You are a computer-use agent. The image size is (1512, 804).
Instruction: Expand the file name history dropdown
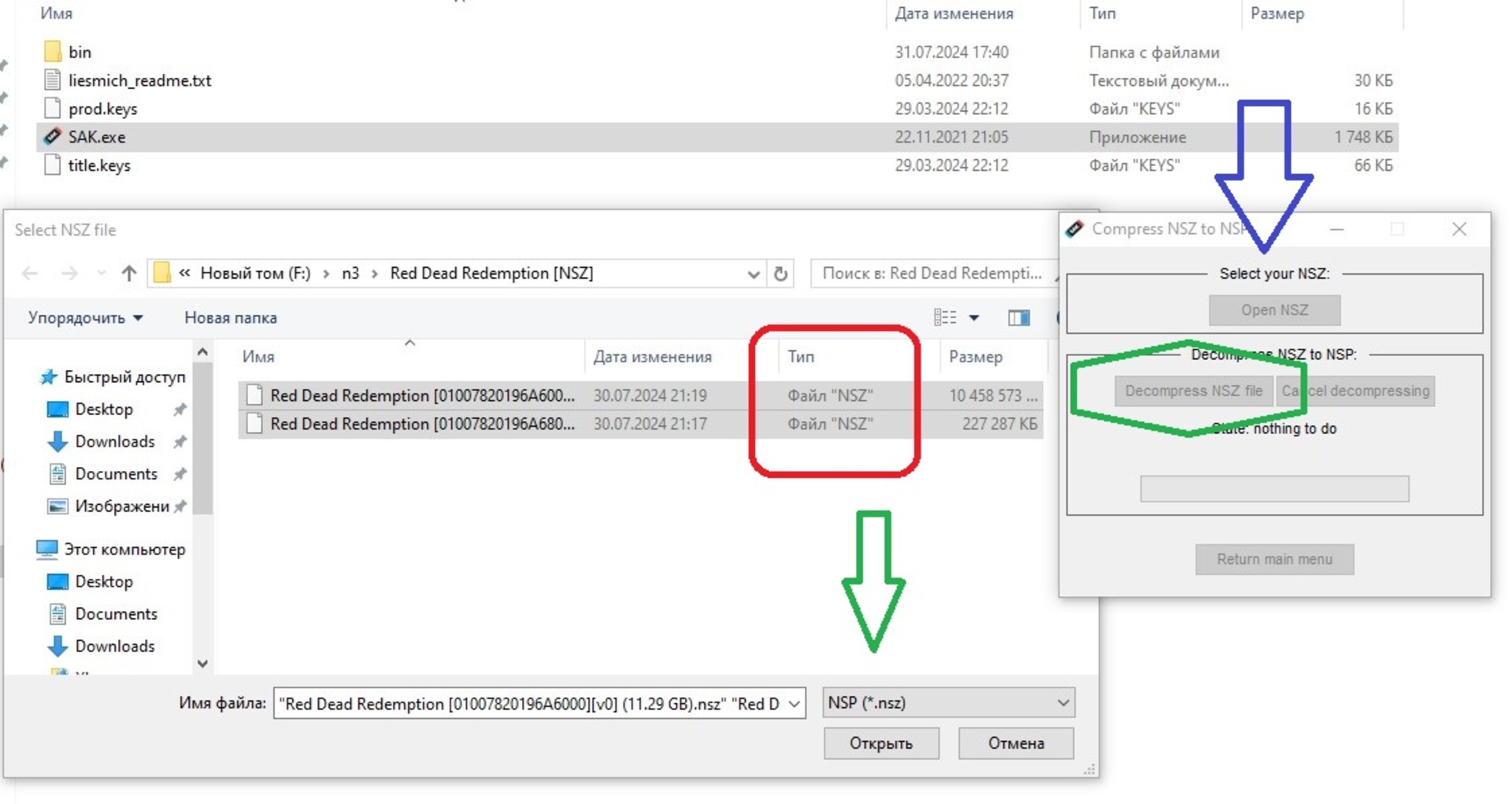click(794, 703)
